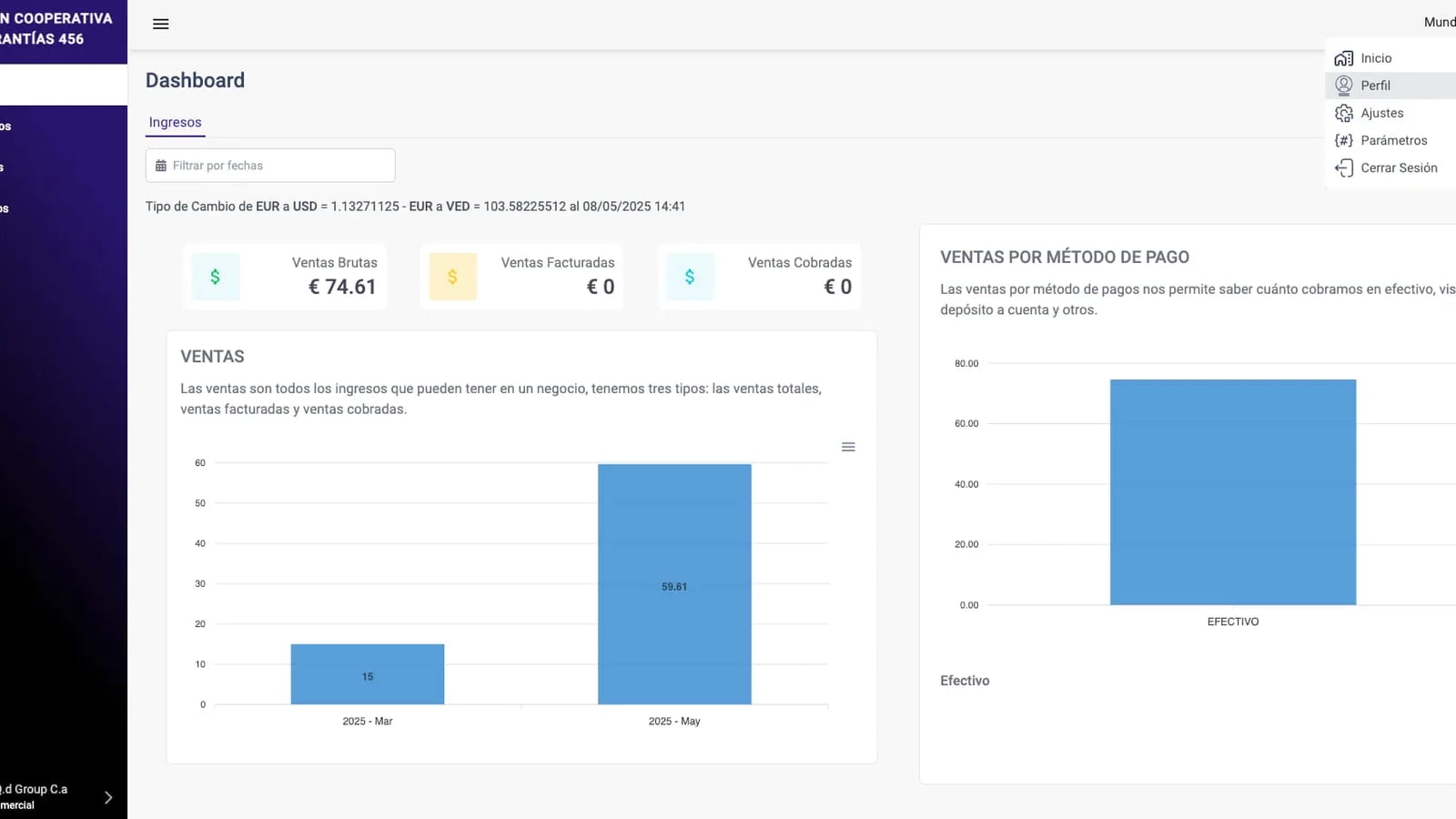Click the VENTAS card heading
Screen dimensions: 1456x819
(213, 357)
